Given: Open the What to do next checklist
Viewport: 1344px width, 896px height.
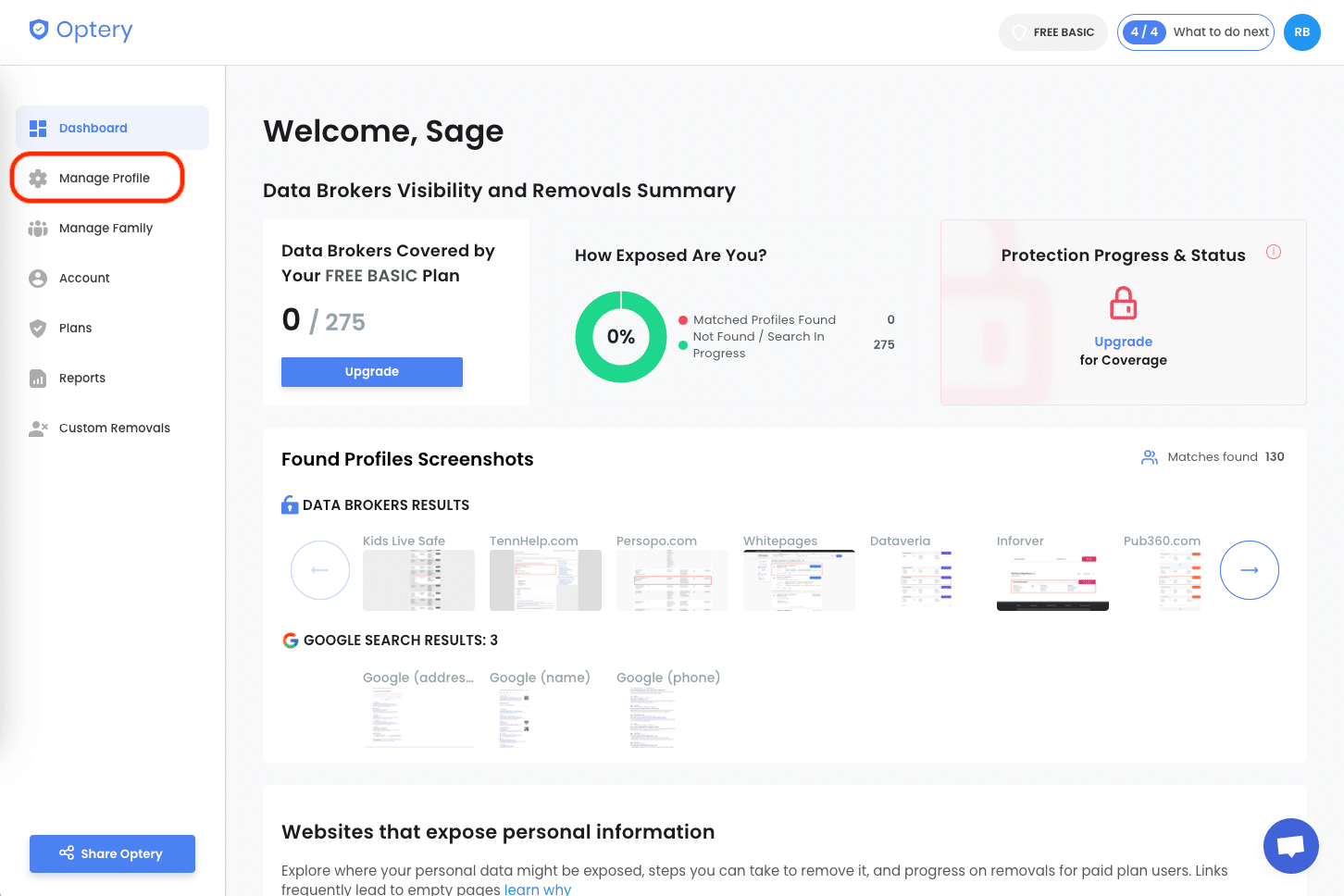Looking at the screenshot, I should (1195, 32).
